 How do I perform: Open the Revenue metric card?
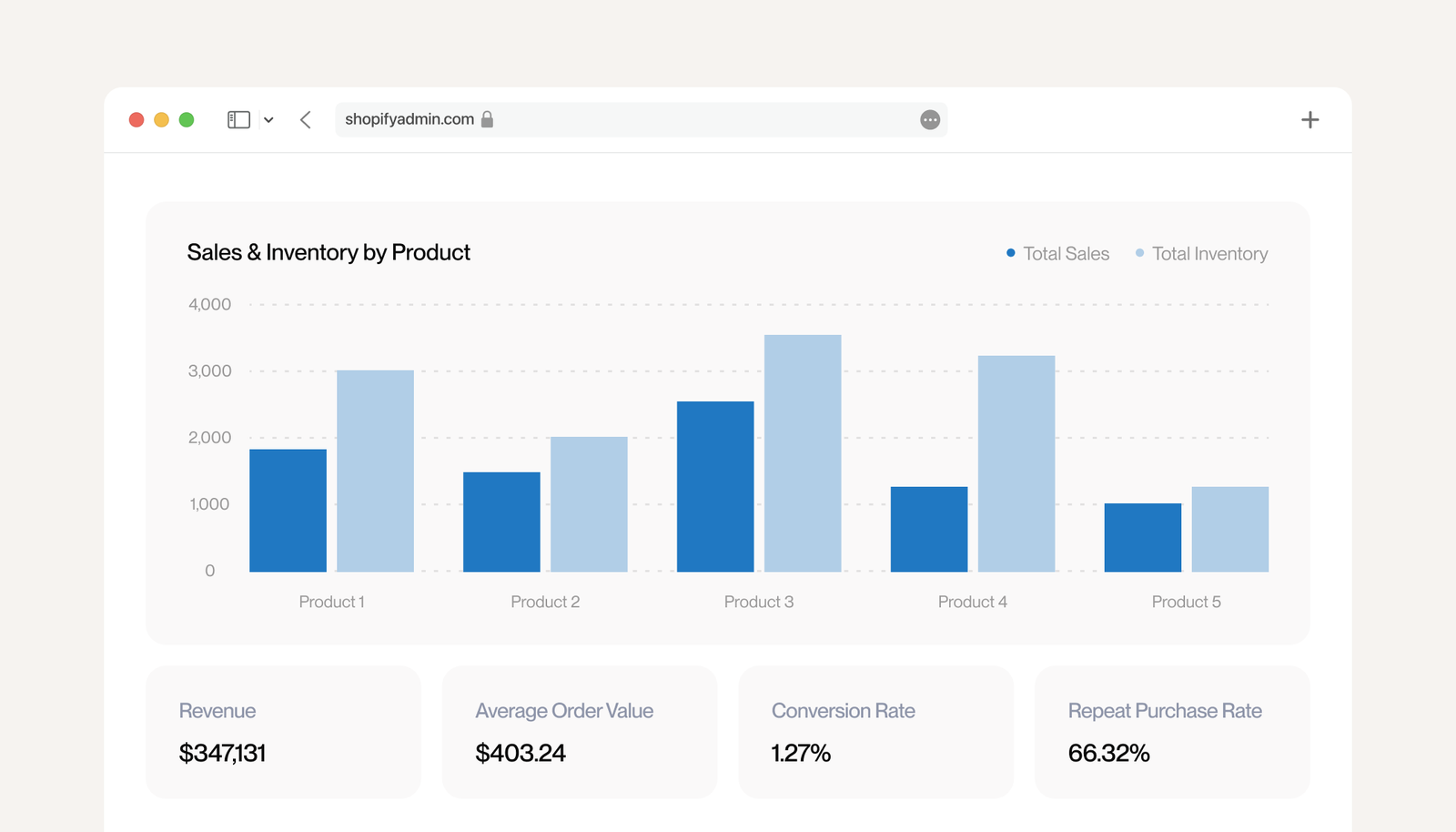pos(283,732)
